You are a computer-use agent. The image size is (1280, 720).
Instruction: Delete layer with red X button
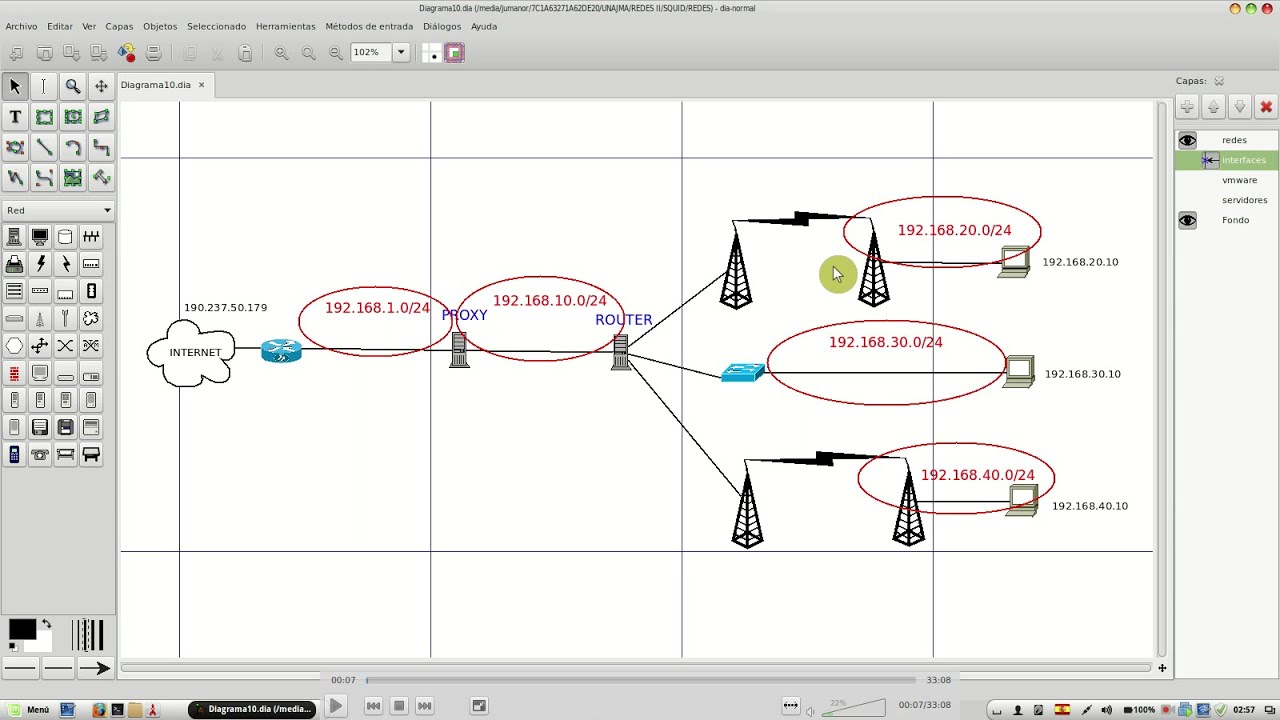1266,107
